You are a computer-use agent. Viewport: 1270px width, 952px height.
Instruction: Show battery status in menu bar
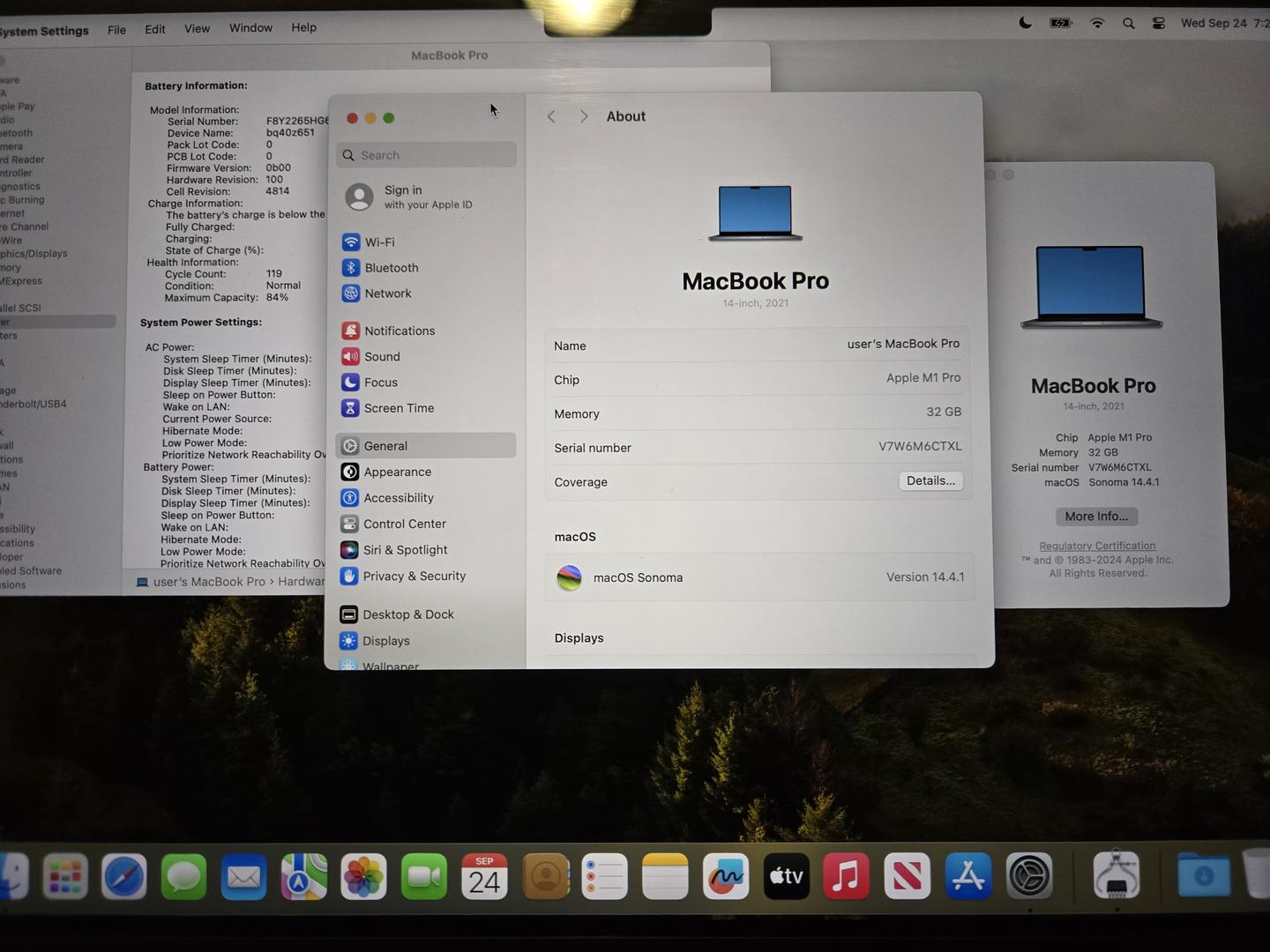pos(1060,24)
